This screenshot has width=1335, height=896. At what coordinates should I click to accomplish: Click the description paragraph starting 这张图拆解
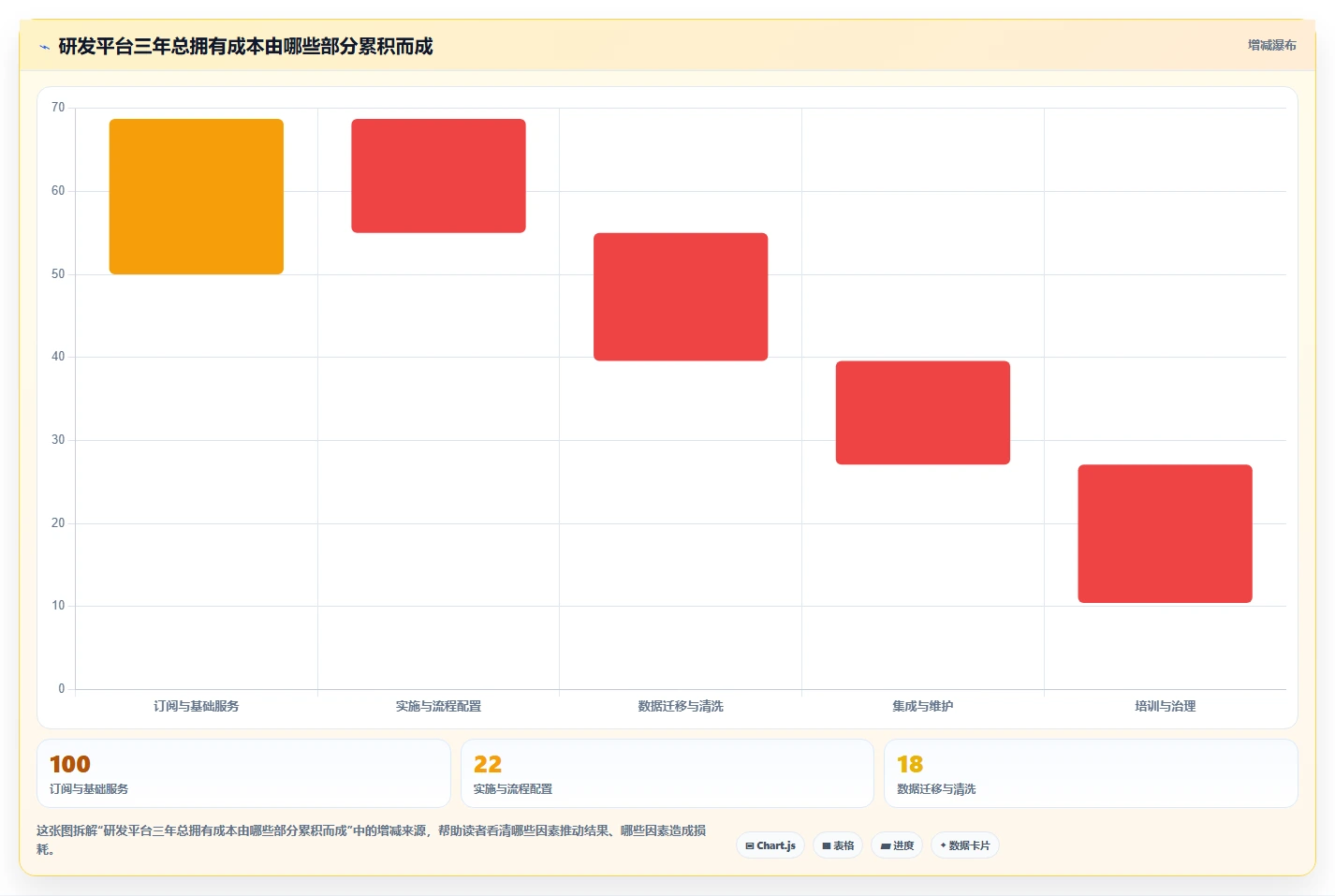click(x=372, y=840)
